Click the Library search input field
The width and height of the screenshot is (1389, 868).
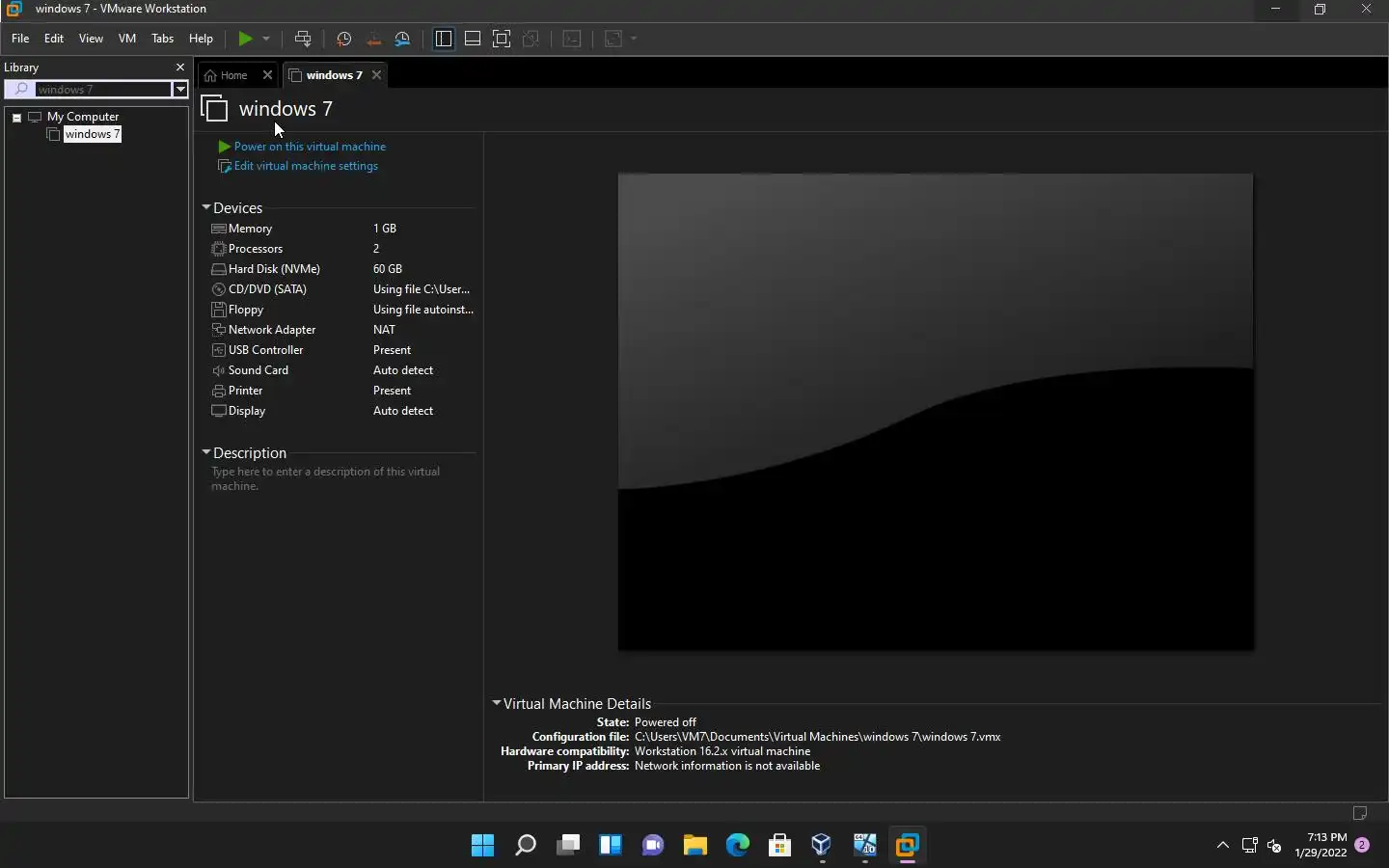pyautogui.click(x=103, y=90)
